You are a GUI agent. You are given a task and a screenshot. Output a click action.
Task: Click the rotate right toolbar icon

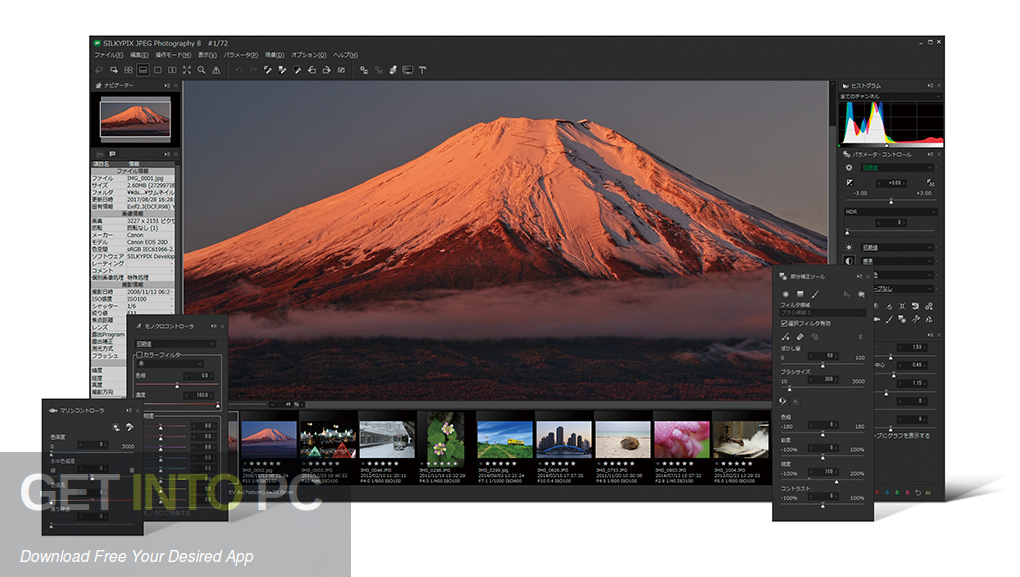click(327, 70)
